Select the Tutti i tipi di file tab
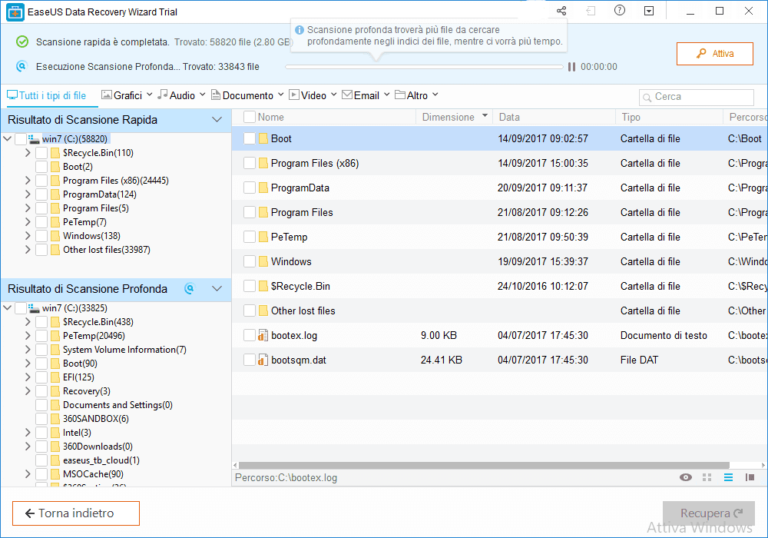The image size is (768, 538). (x=47, y=96)
